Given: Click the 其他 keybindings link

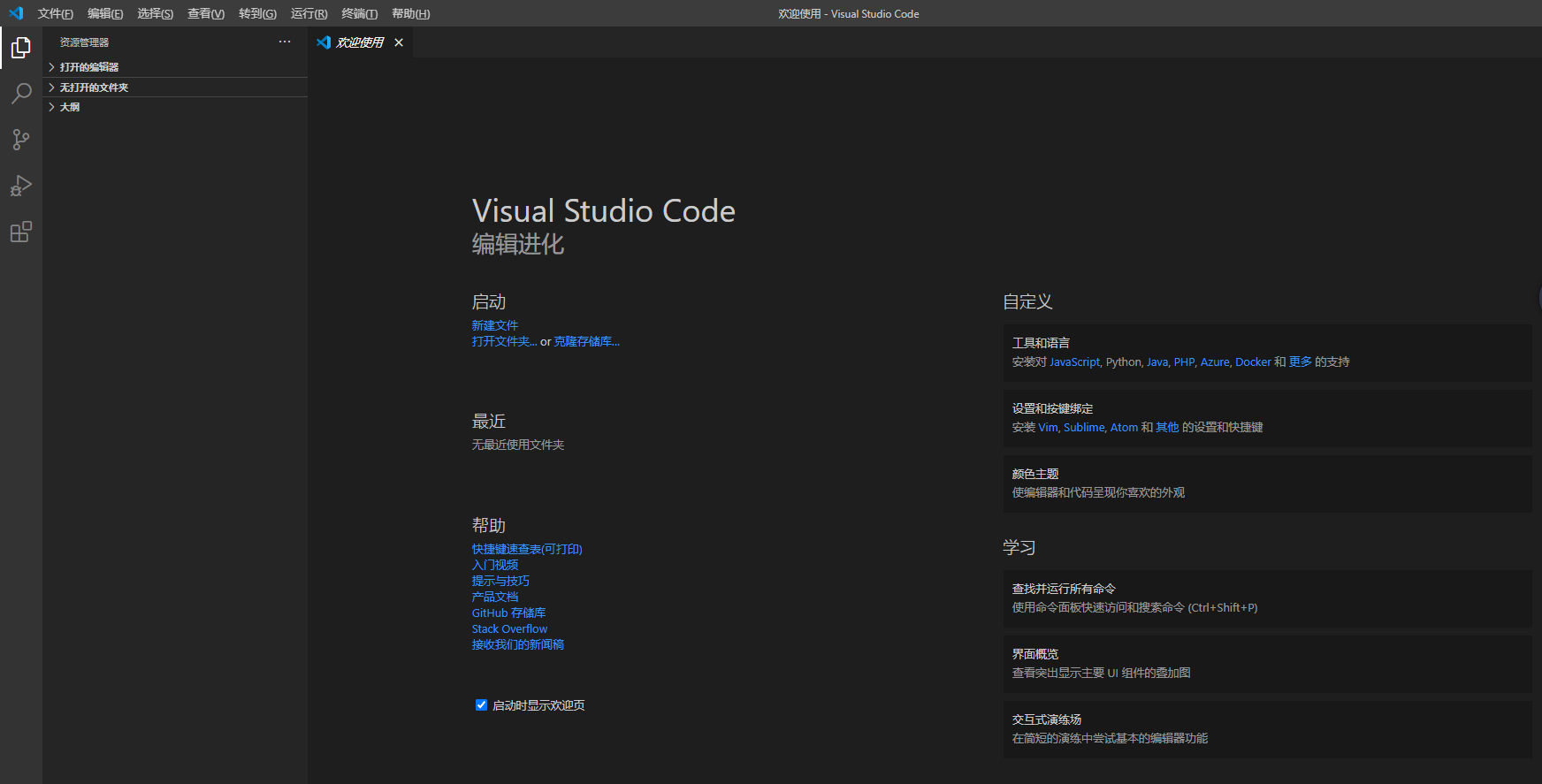Looking at the screenshot, I should tap(1167, 427).
